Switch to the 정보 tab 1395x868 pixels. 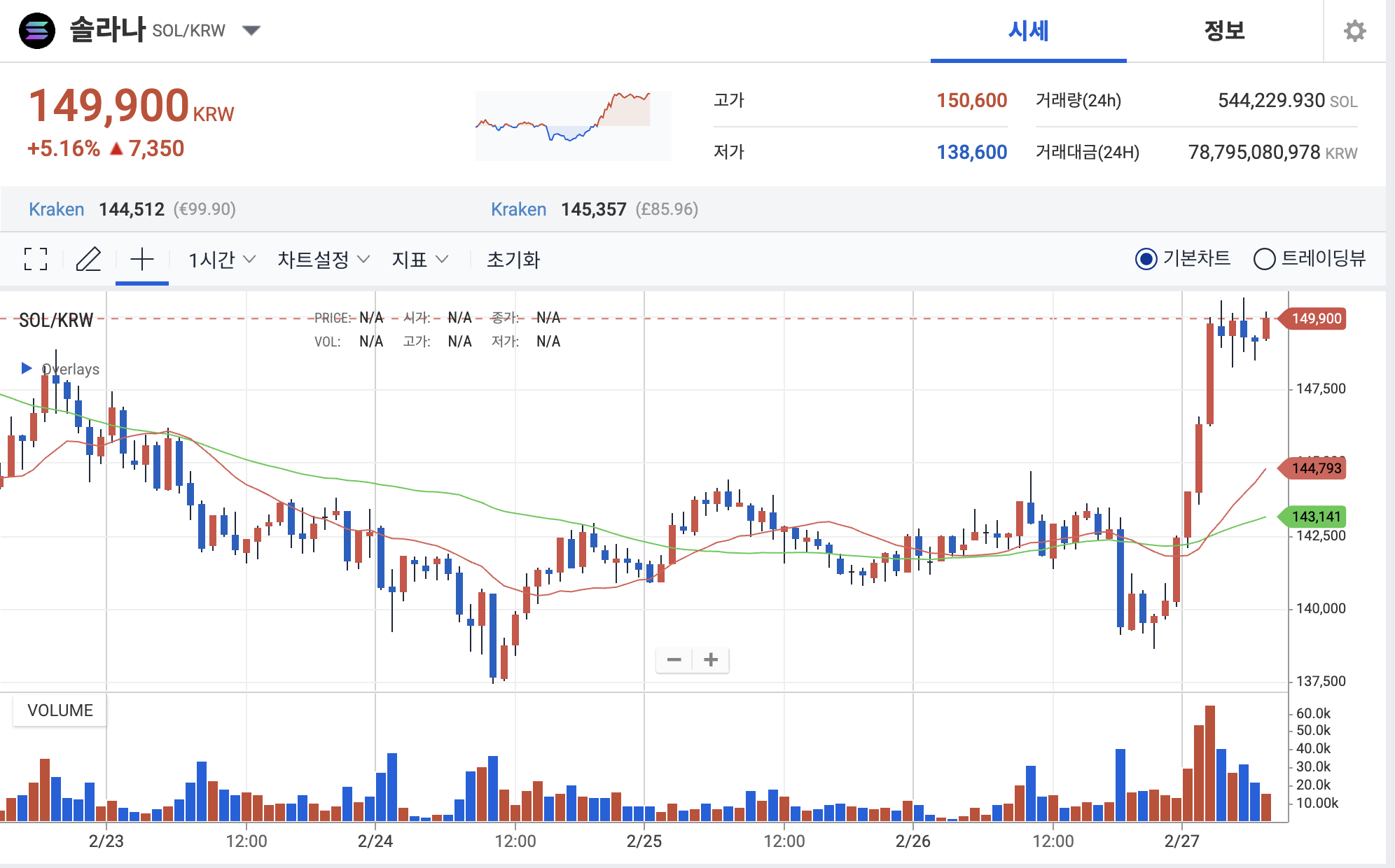click(1224, 31)
